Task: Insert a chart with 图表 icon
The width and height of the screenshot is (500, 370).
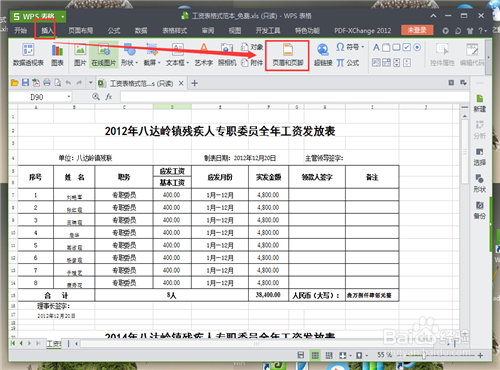Action: (57, 55)
